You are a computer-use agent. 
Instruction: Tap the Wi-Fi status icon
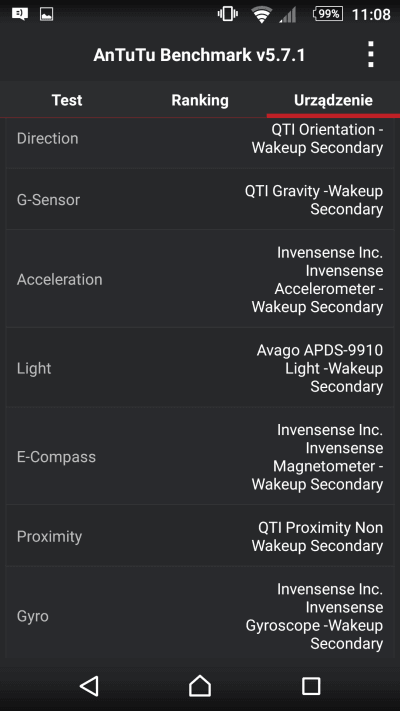[262, 15]
